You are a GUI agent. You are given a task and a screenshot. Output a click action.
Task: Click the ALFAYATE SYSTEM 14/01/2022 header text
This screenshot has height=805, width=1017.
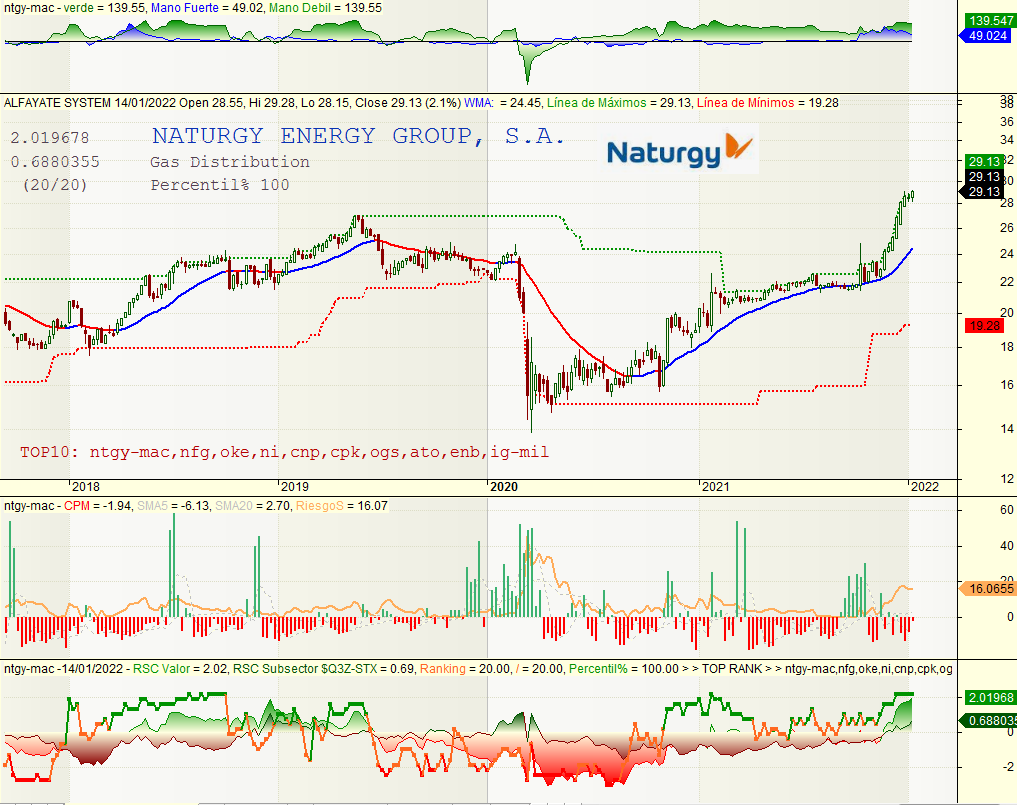(90, 102)
